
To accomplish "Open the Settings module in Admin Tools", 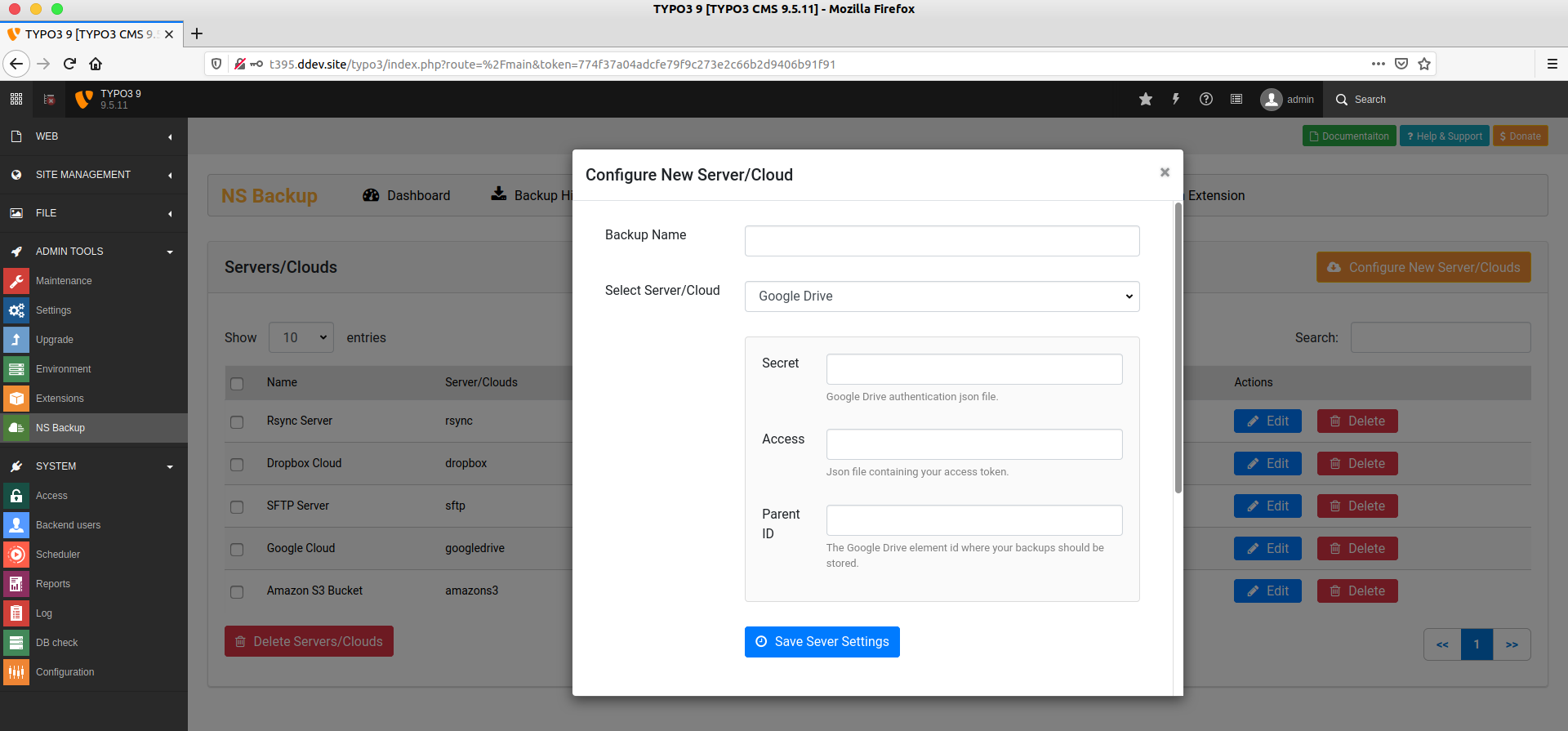I will coord(16,310).
